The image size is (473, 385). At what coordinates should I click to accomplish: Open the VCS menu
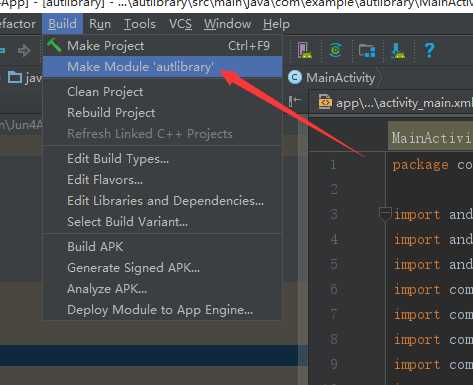(180, 24)
